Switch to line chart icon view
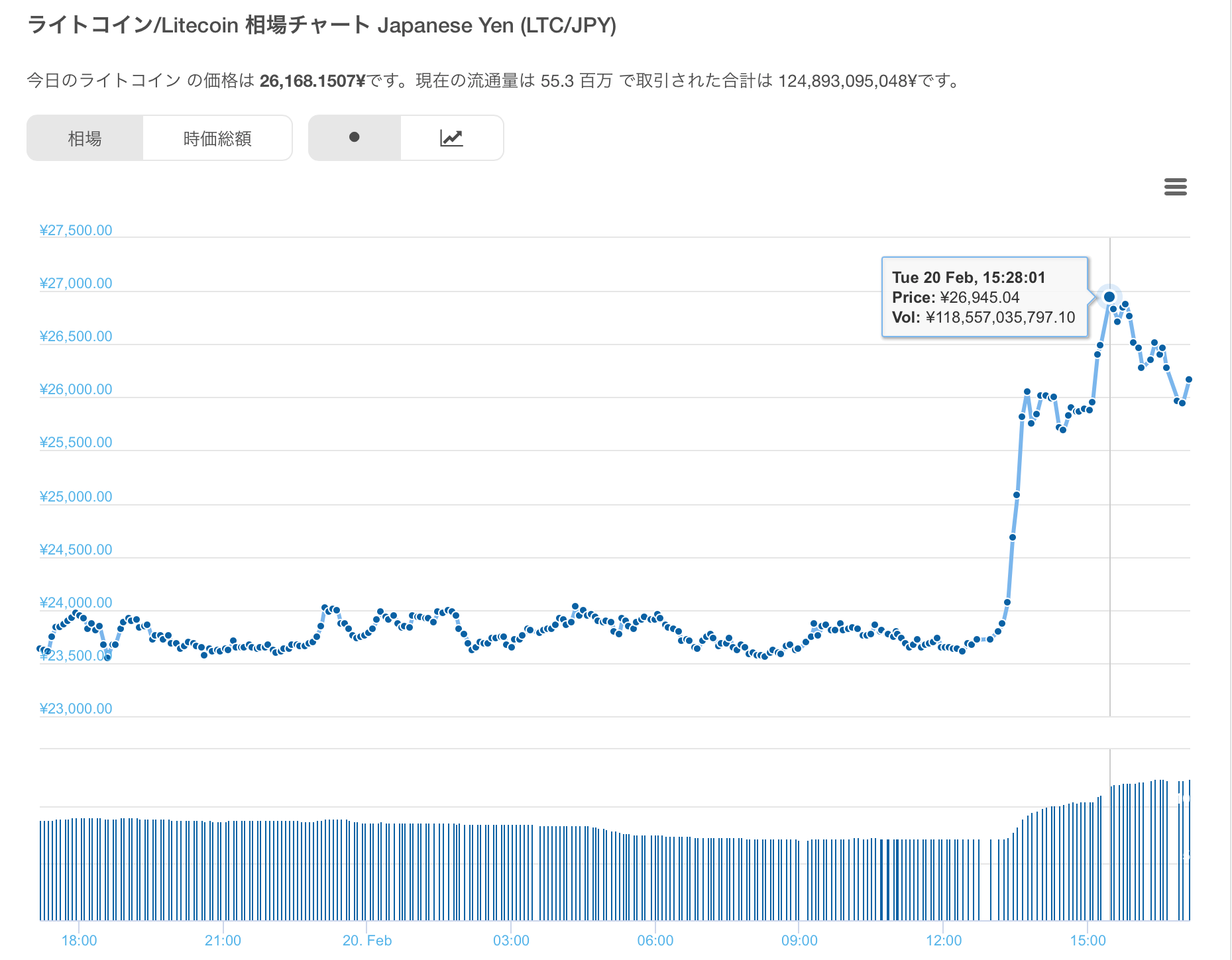 click(x=452, y=138)
